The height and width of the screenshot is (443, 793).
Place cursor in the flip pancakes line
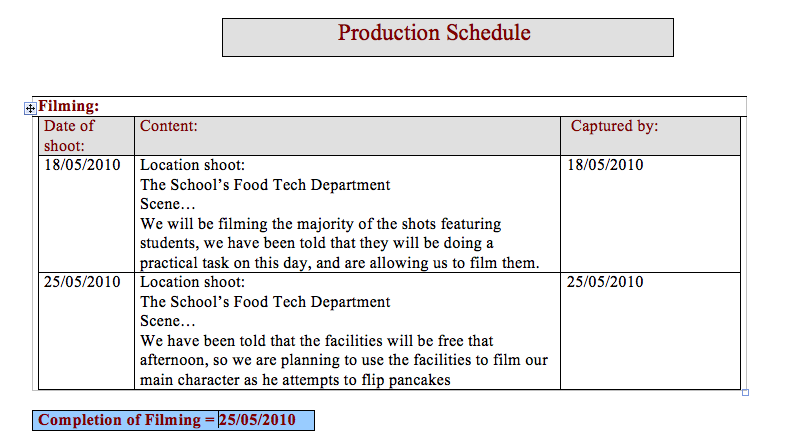click(x=295, y=380)
